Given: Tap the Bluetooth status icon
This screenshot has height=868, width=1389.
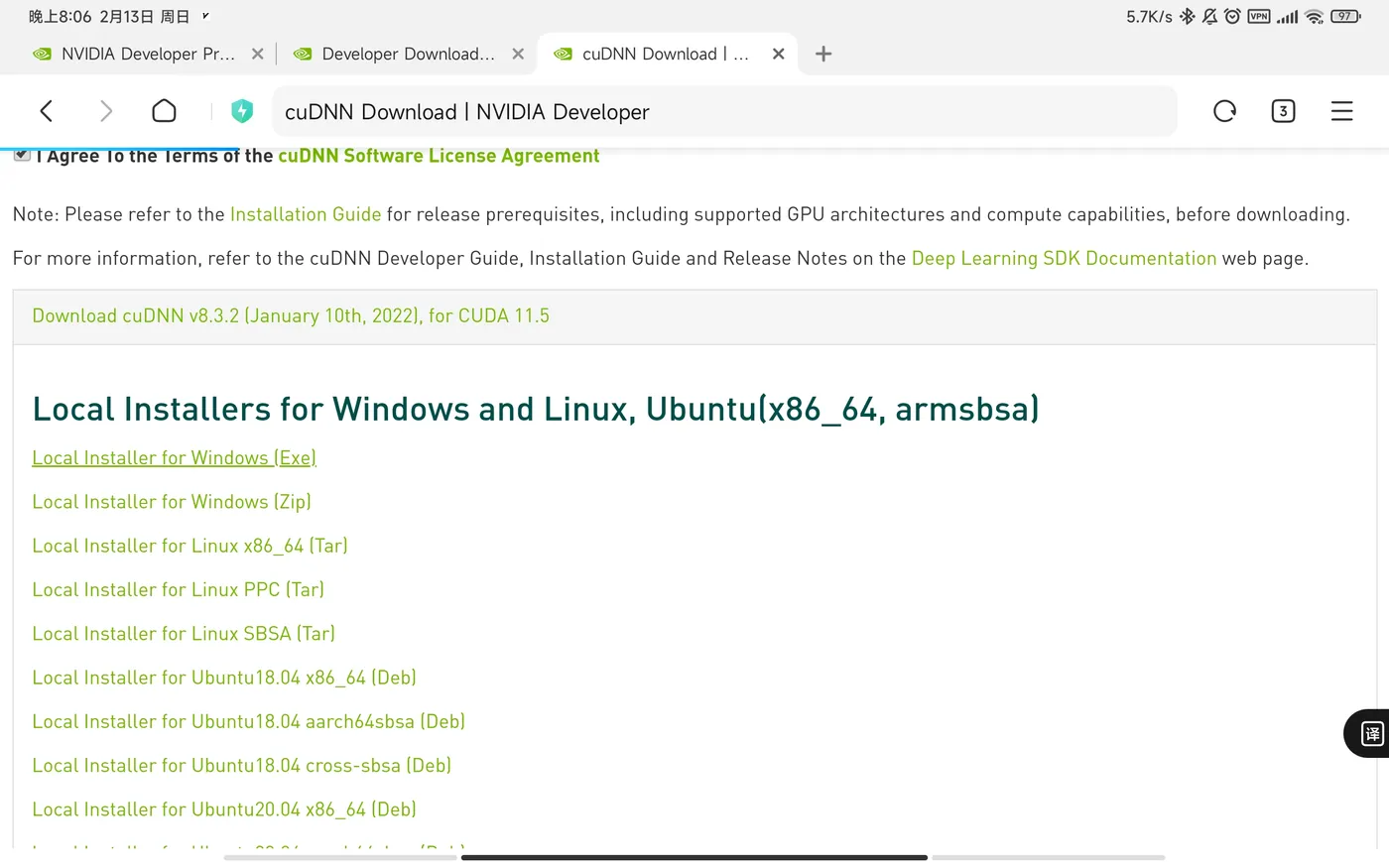Looking at the screenshot, I should tap(1188, 16).
